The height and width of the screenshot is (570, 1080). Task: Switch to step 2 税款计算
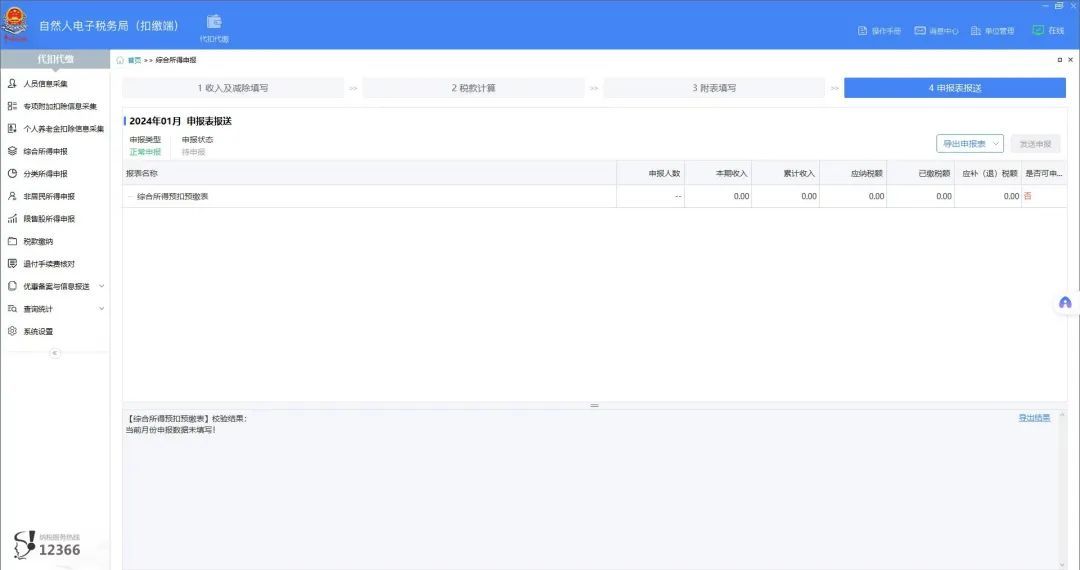(473, 88)
